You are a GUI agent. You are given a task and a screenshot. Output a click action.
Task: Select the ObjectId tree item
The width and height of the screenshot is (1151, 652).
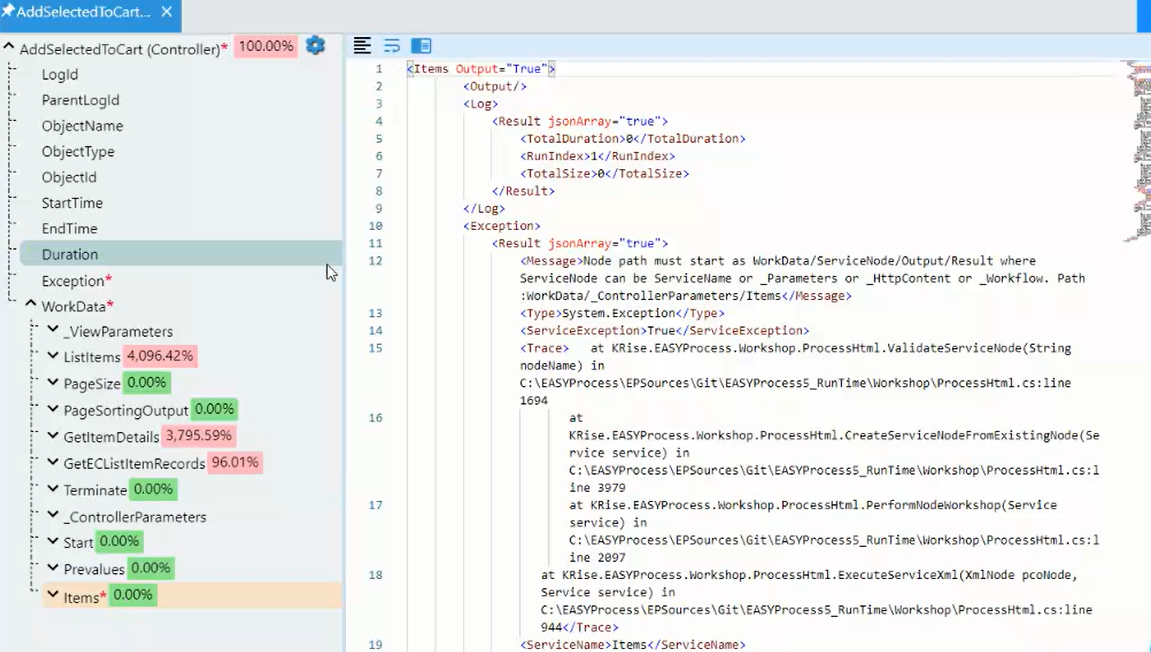(69, 177)
